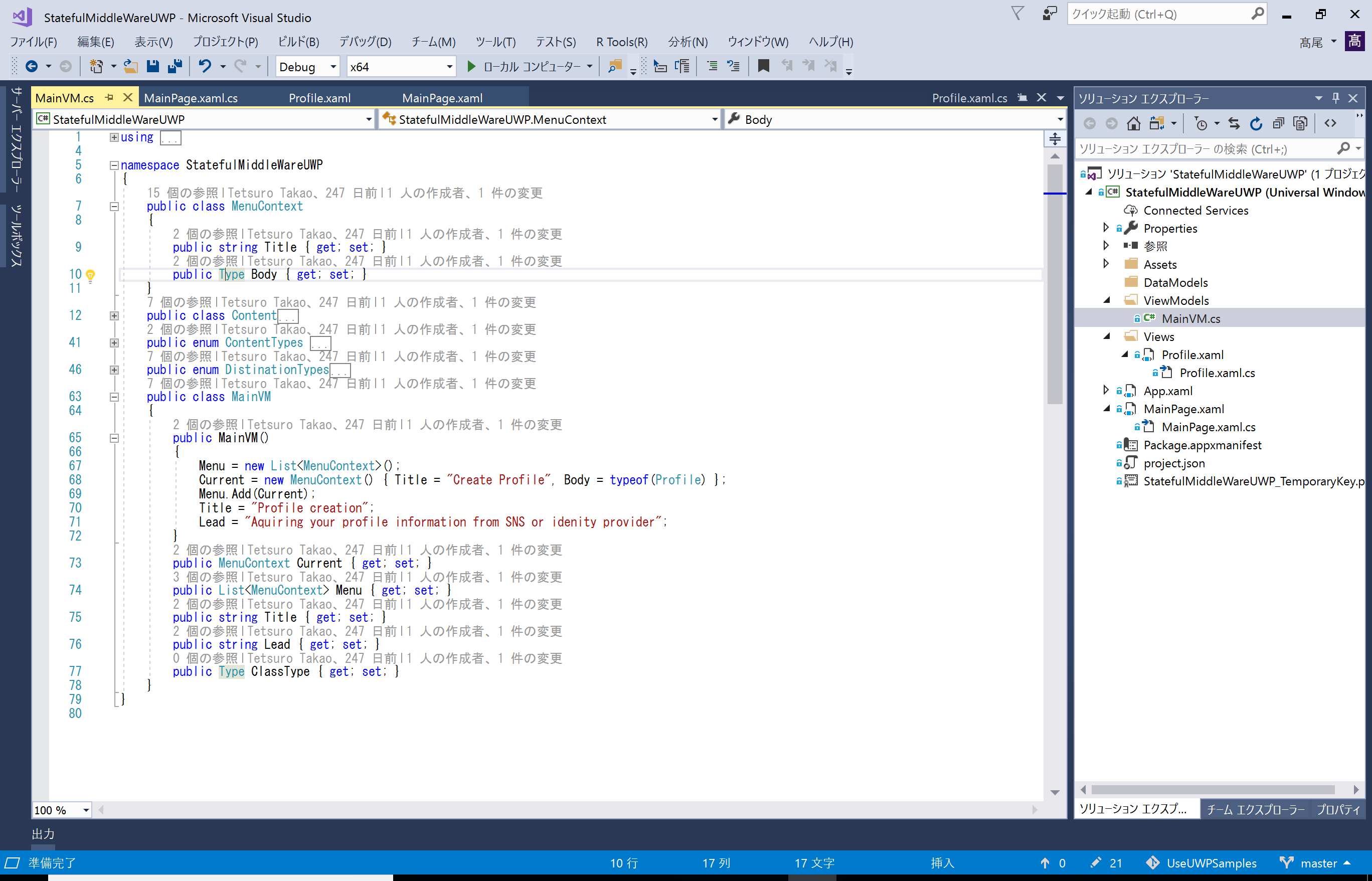Click the Open File folder icon
Viewport: 1372px width, 881px height.
pos(130,66)
